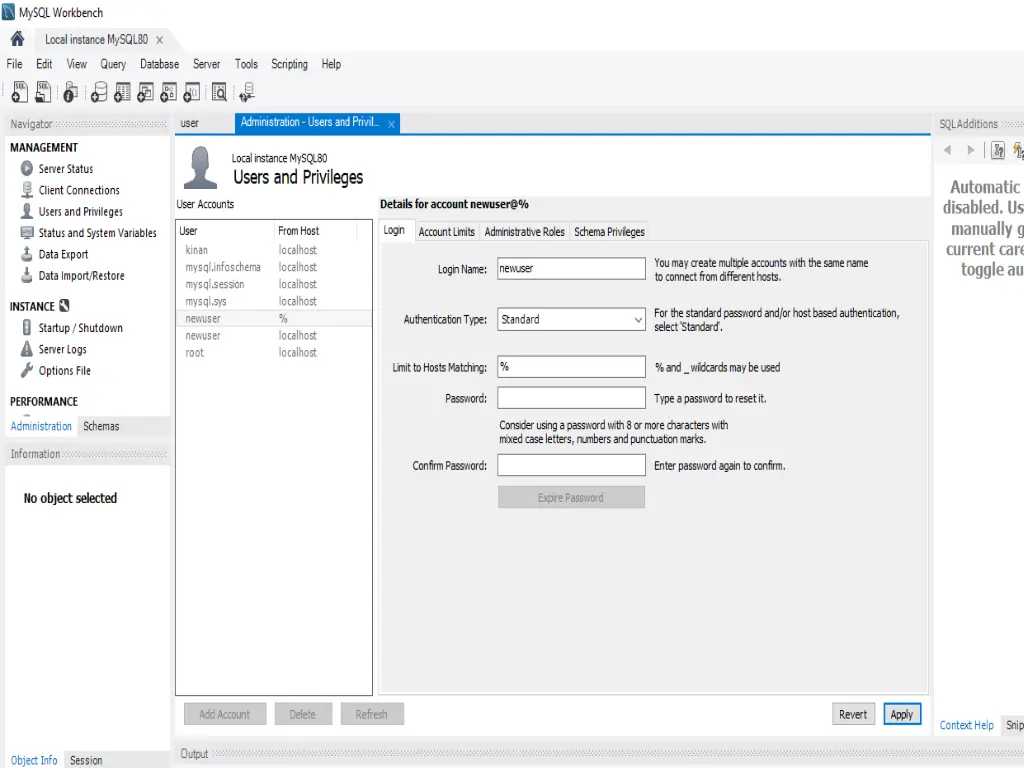This screenshot has height=768, width=1024.
Task: Click the Apply button
Action: [x=902, y=714]
